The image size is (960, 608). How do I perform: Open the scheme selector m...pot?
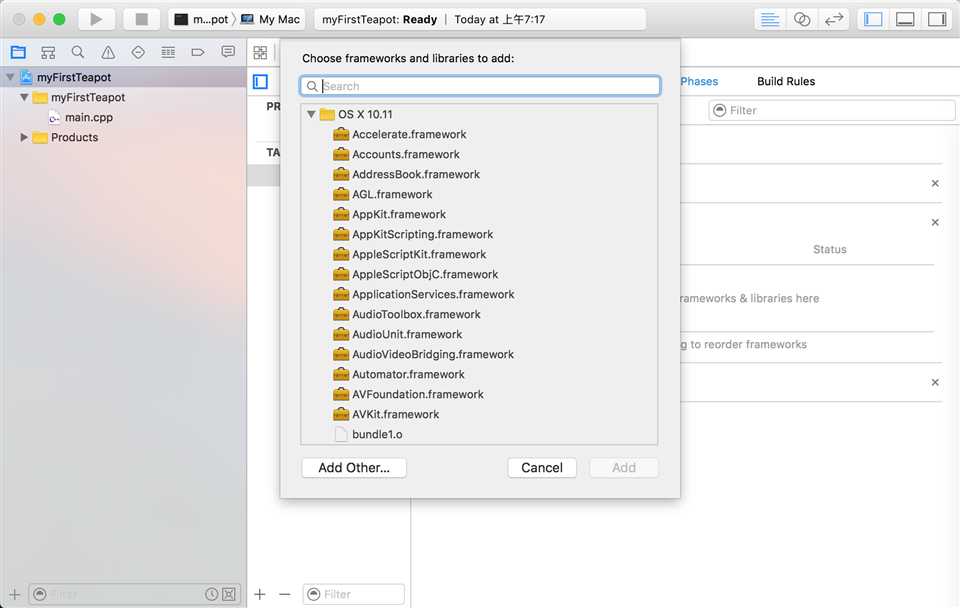click(202, 19)
